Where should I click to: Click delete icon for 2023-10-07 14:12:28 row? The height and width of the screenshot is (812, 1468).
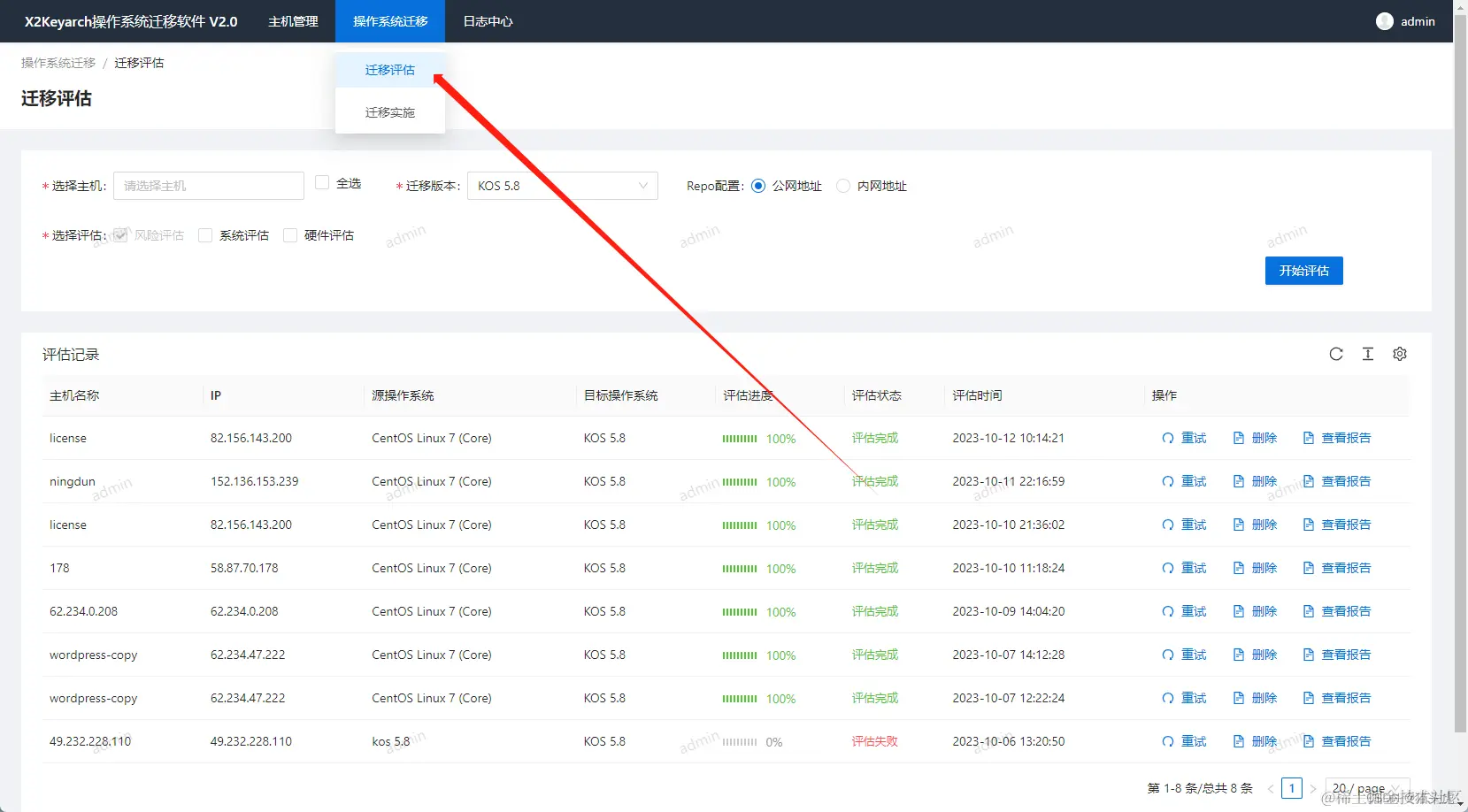(x=1239, y=655)
